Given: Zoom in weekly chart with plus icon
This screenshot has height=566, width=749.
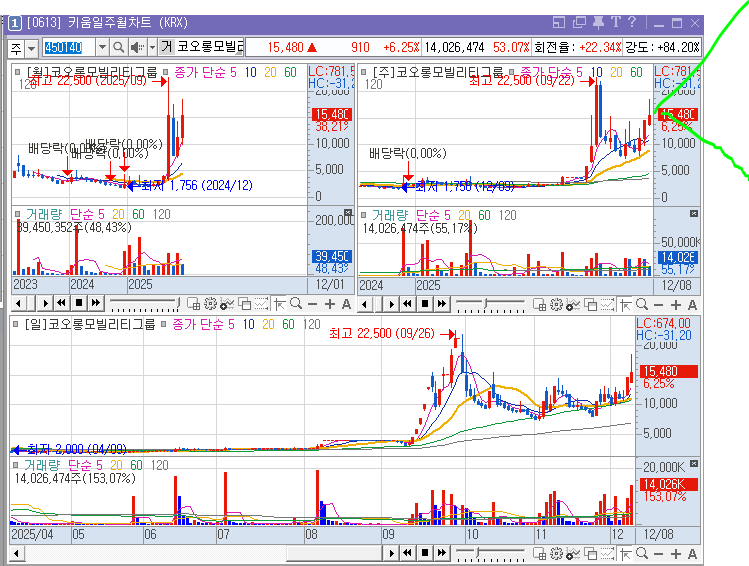Looking at the screenshot, I should pyautogui.click(x=675, y=305).
